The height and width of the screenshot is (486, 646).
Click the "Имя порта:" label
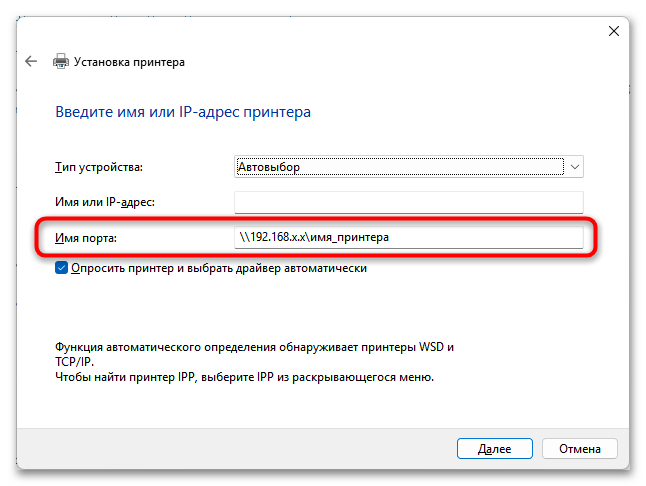(88, 237)
